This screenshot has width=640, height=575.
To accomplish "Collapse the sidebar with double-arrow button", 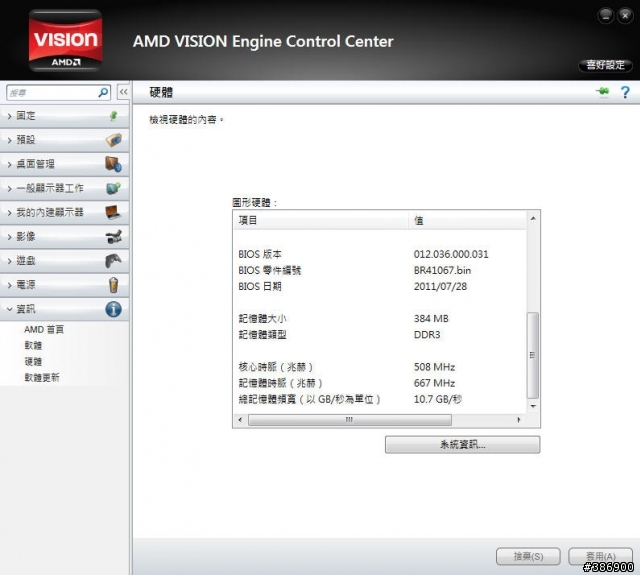I will pos(123,92).
